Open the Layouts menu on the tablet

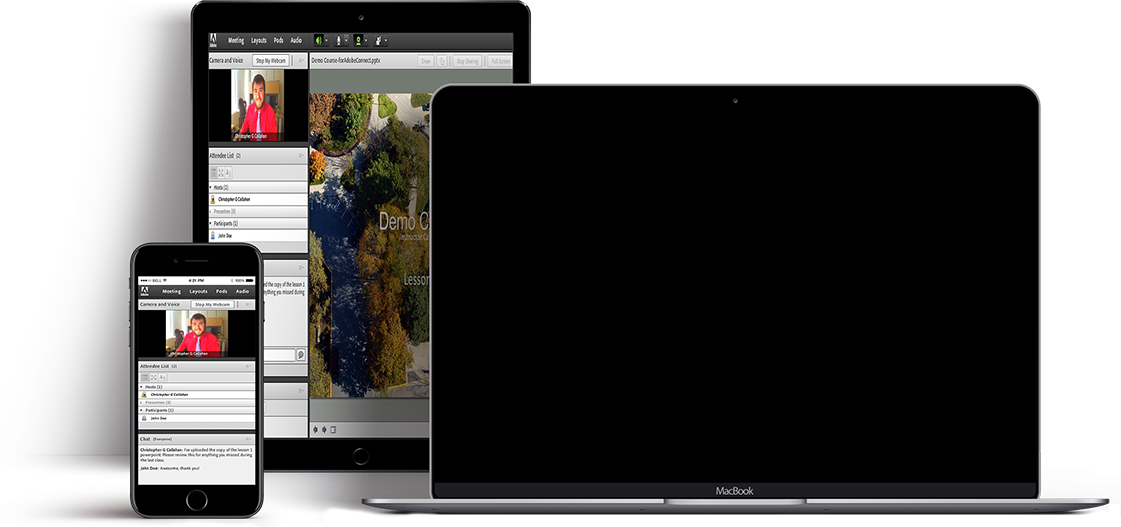[259, 41]
